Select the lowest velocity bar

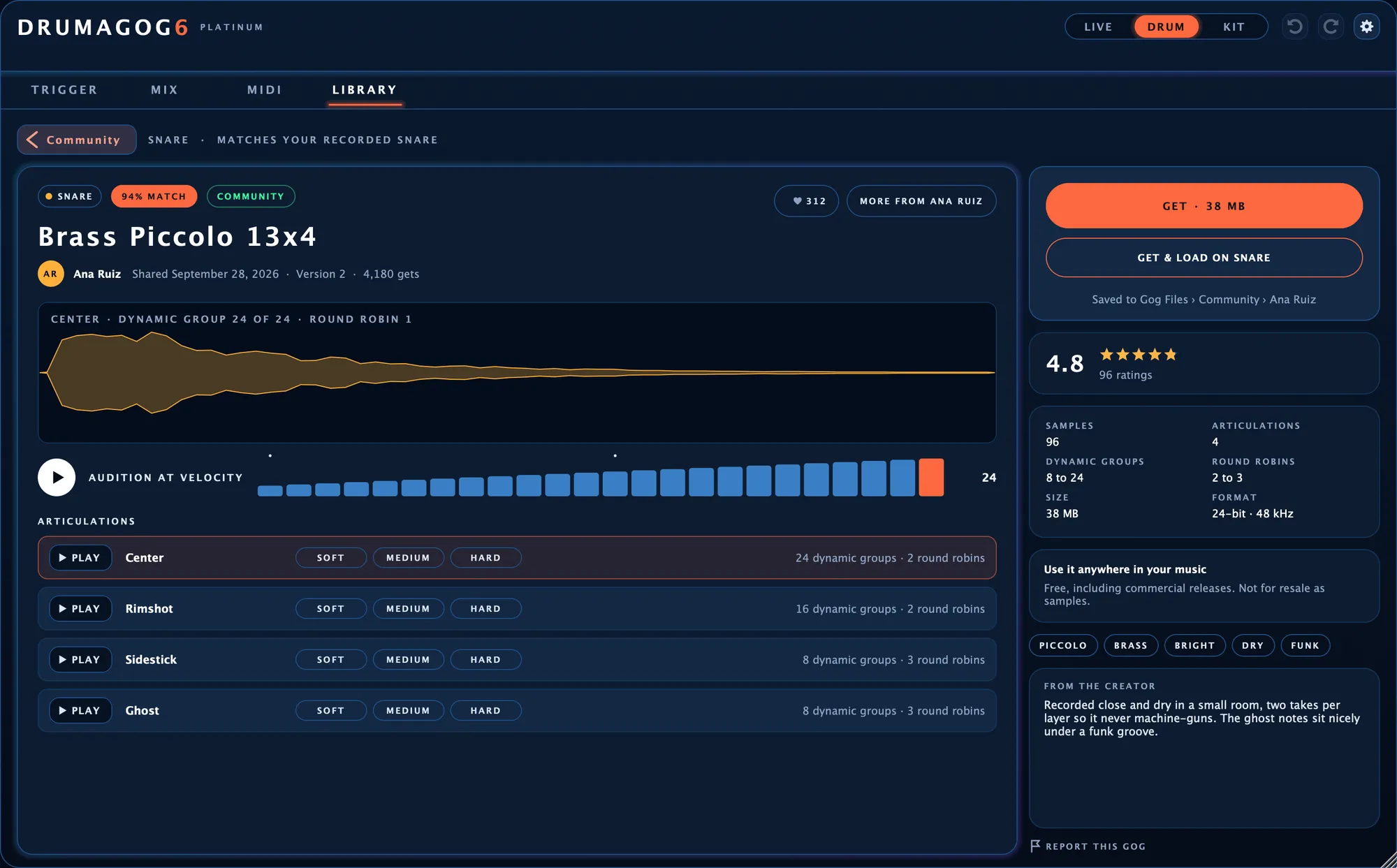click(x=270, y=490)
